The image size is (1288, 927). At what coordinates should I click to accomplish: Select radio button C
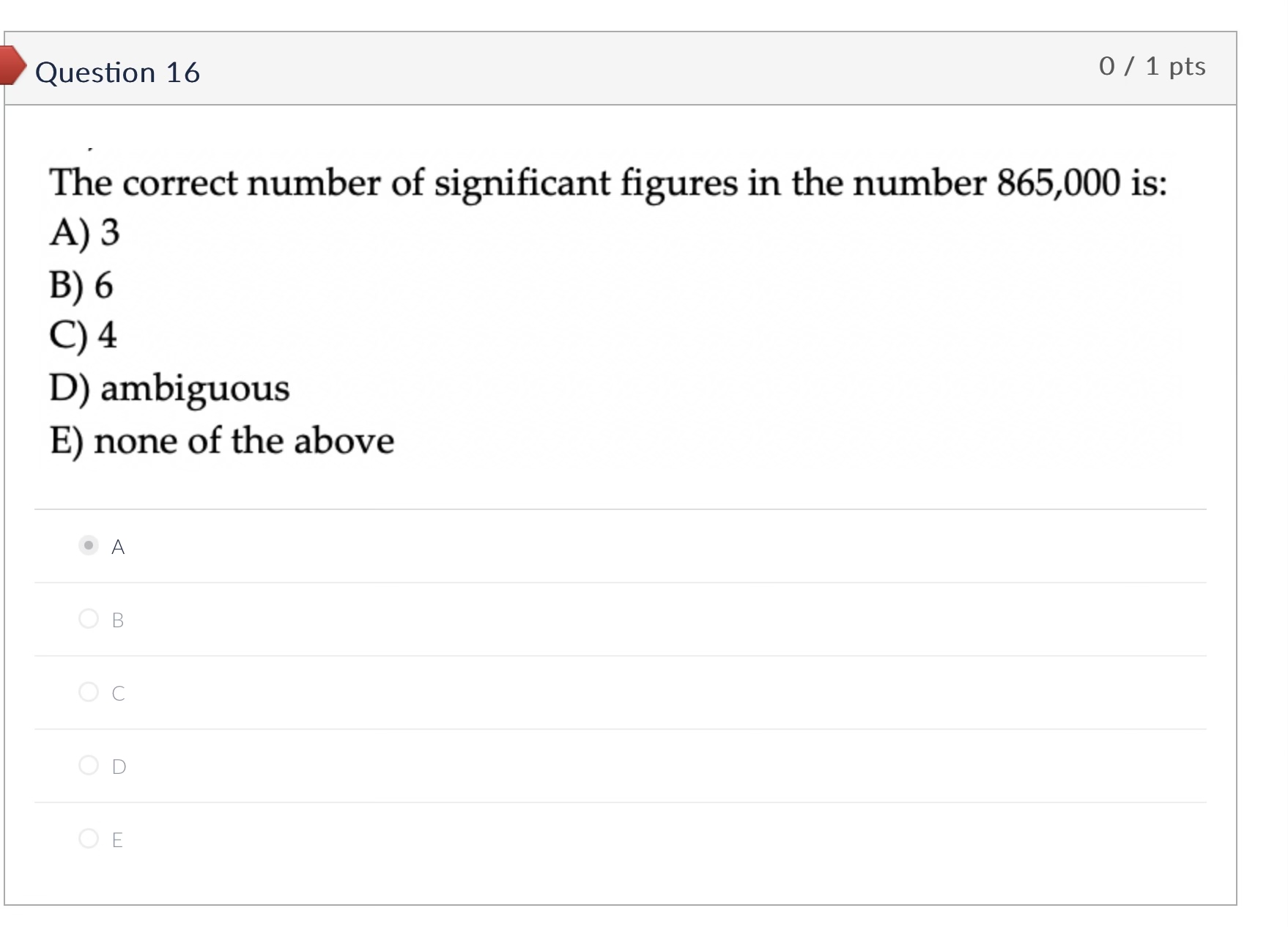(88, 693)
